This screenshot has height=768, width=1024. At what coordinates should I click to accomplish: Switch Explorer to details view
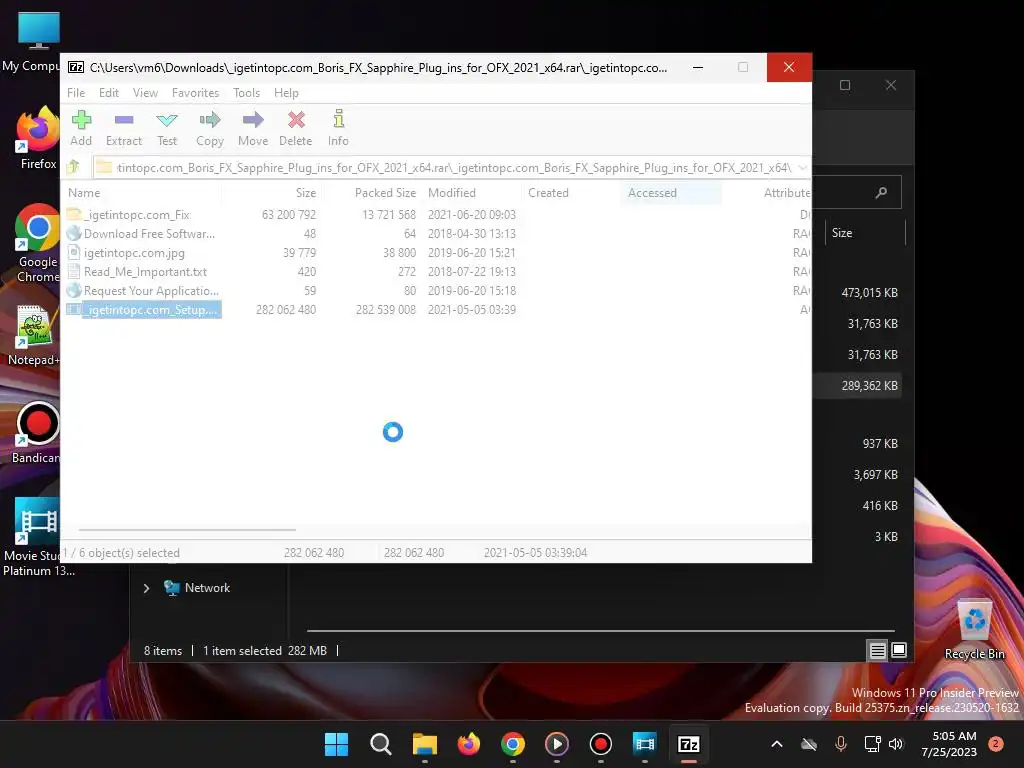coord(877,650)
